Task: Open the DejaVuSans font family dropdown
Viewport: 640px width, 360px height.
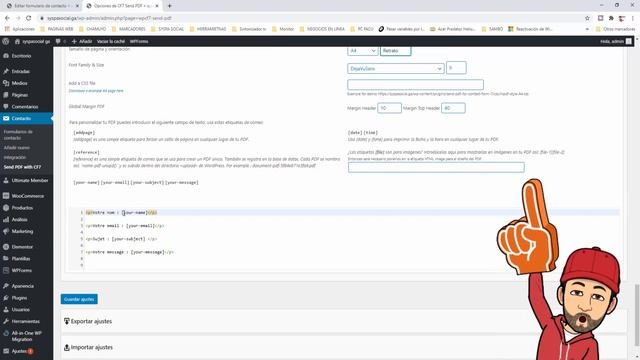Action: tap(396, 69)
